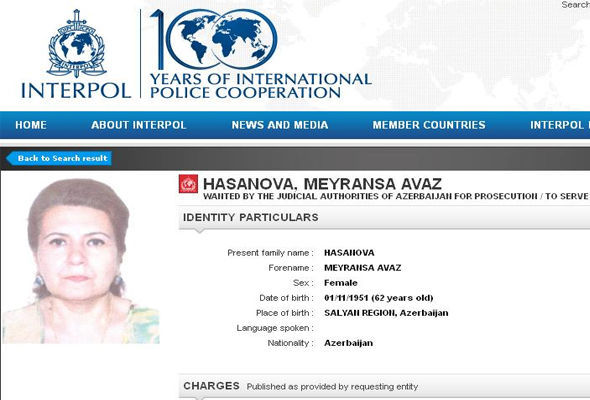Screen dimensions: 590x400
Task: Click the Years of International Police Cooperation text
Action: click(261, 86)
